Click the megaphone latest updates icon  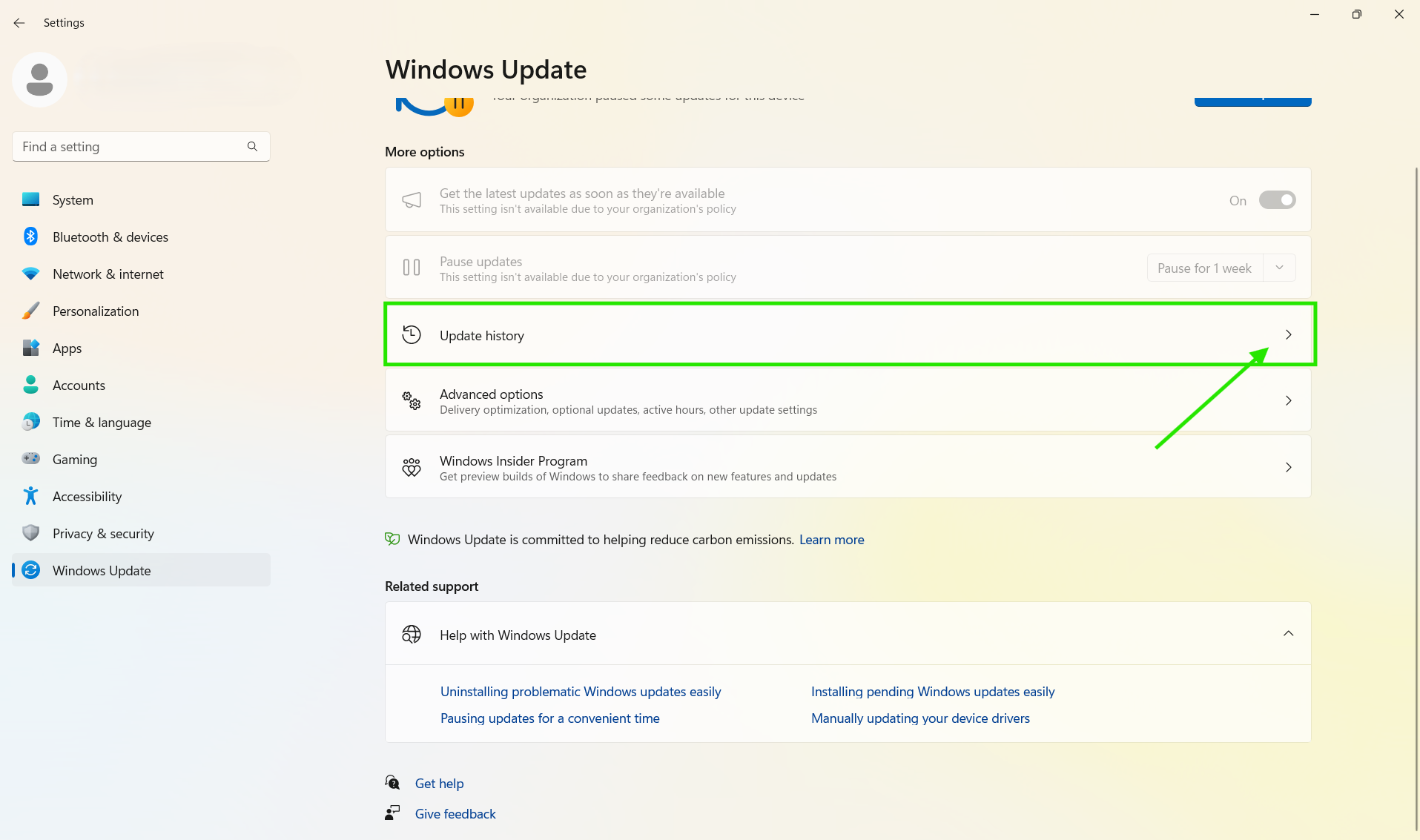(412, 200)
